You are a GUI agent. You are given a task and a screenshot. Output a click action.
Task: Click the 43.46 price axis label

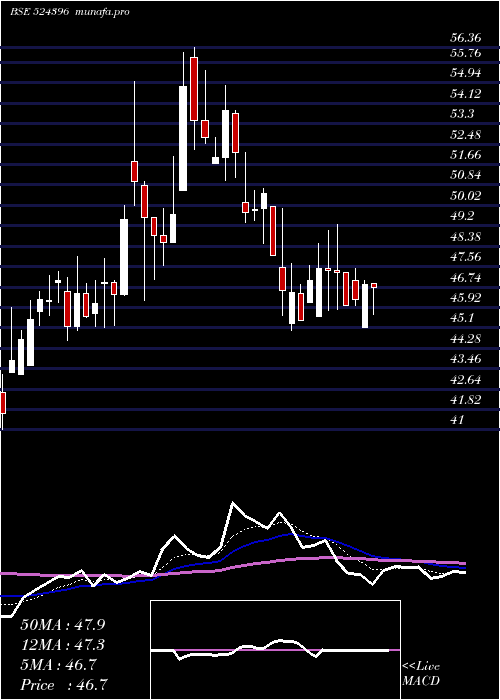coord(466,359)
